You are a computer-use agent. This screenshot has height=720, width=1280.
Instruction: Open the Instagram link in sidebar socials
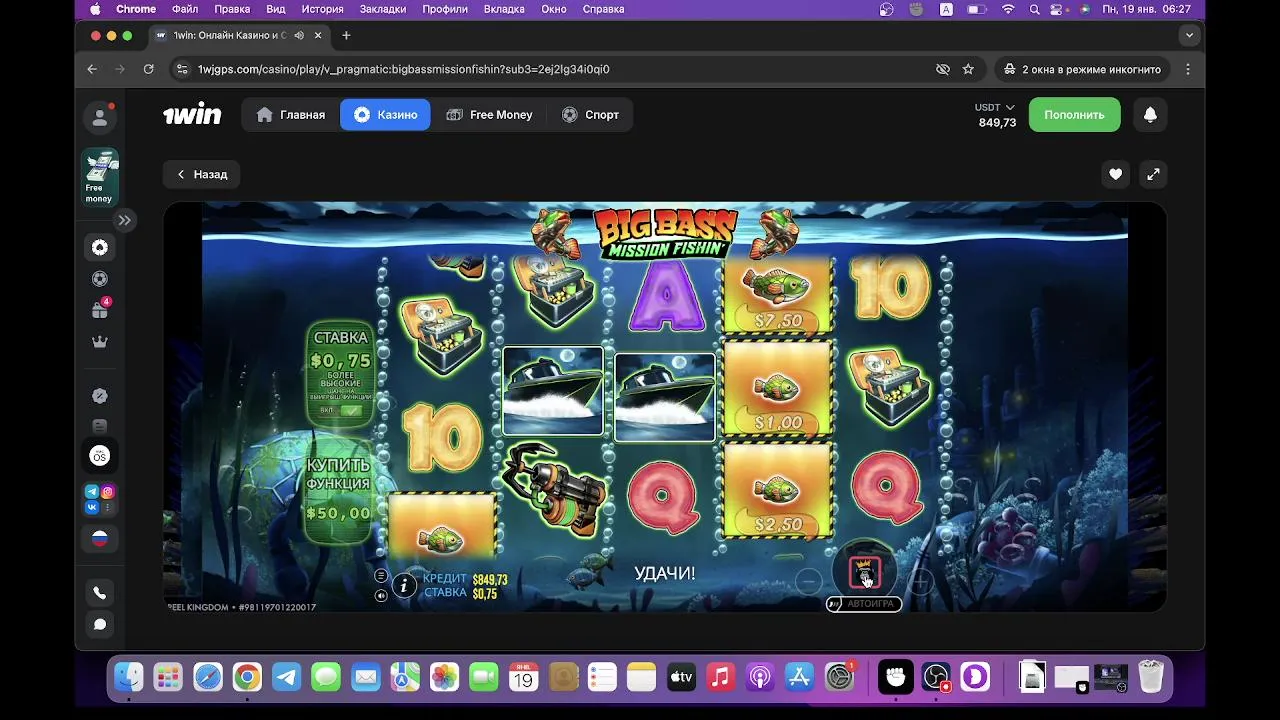pyautogui.click(x=108, y=491)
